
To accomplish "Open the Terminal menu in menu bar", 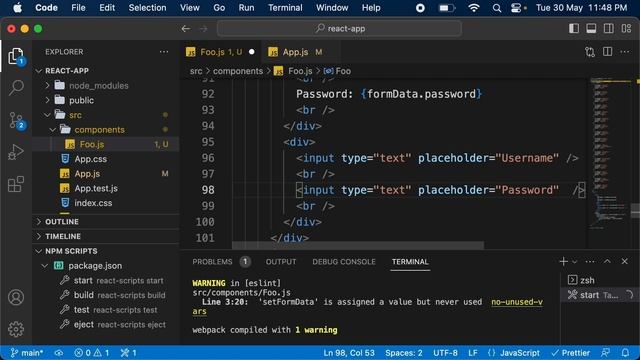I will tap(285, 8).
